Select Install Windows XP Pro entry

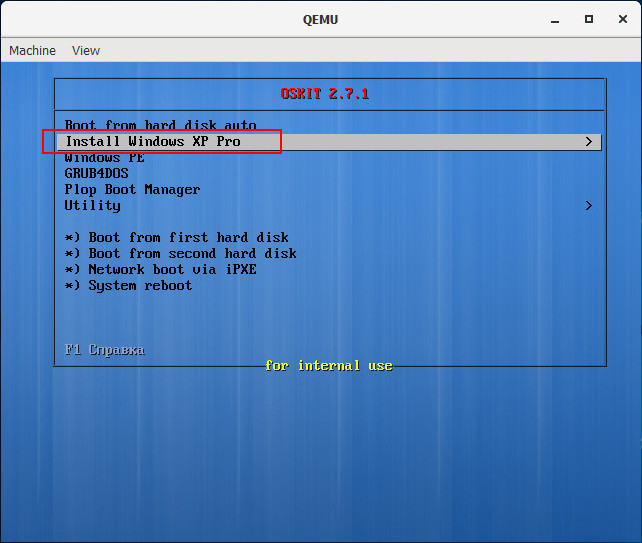(329, 142)
